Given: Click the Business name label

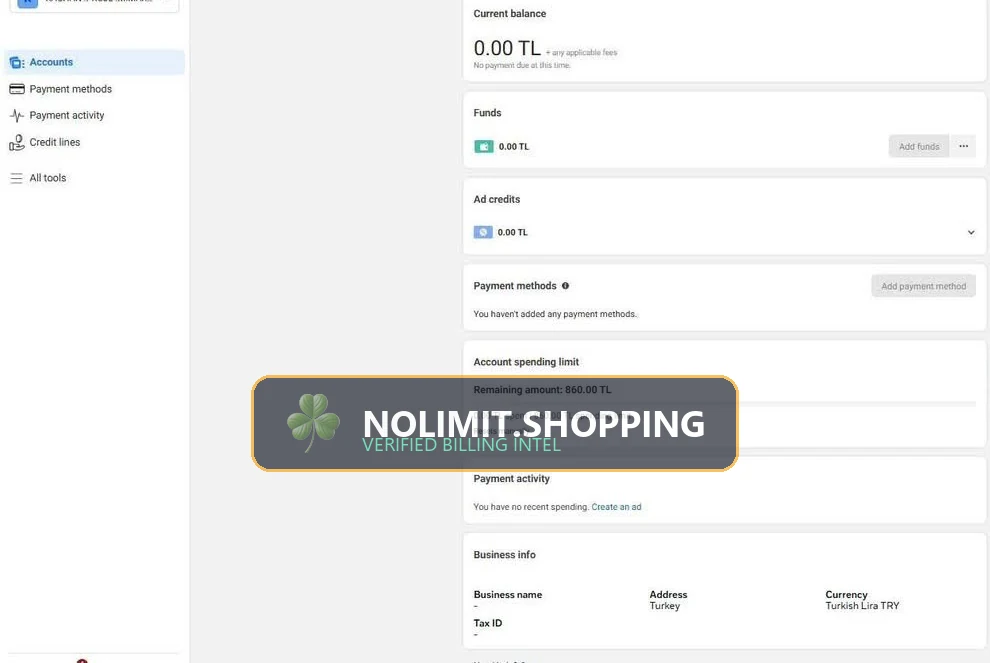Looking at the screenshot, I should (x=508, y=595).
